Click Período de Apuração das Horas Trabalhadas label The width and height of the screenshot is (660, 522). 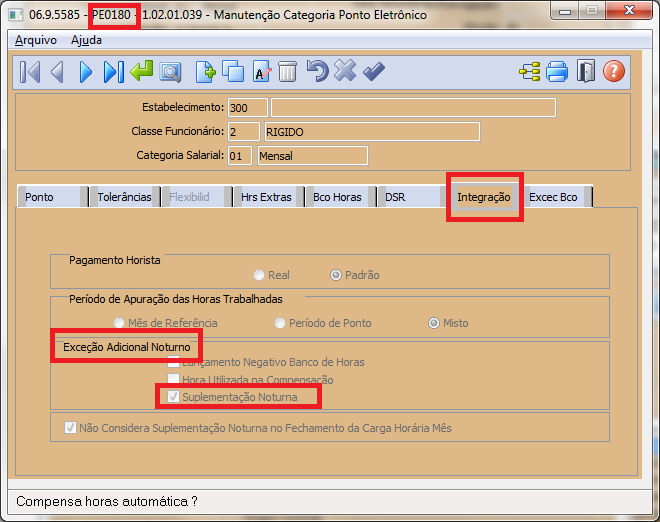[176, 299]
